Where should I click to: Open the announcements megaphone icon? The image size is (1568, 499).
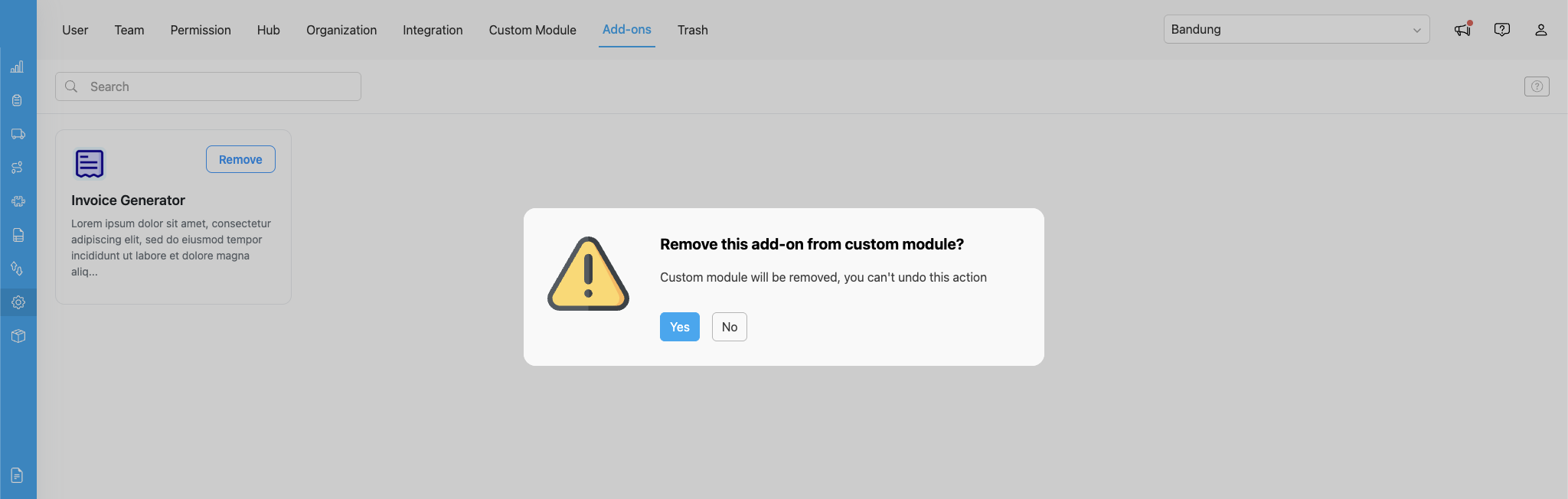1462,29
